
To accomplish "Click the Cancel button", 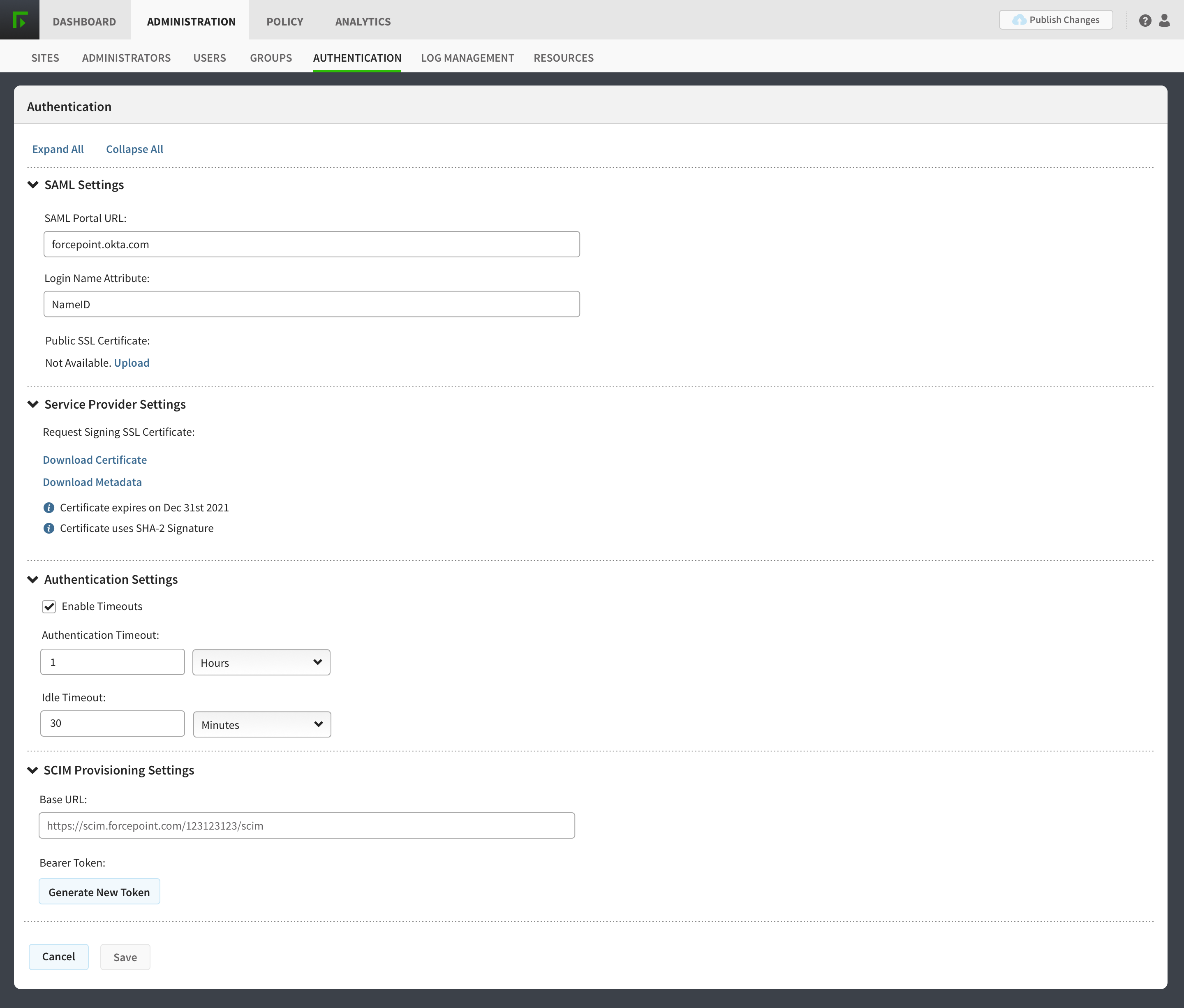I will [58, 957].
